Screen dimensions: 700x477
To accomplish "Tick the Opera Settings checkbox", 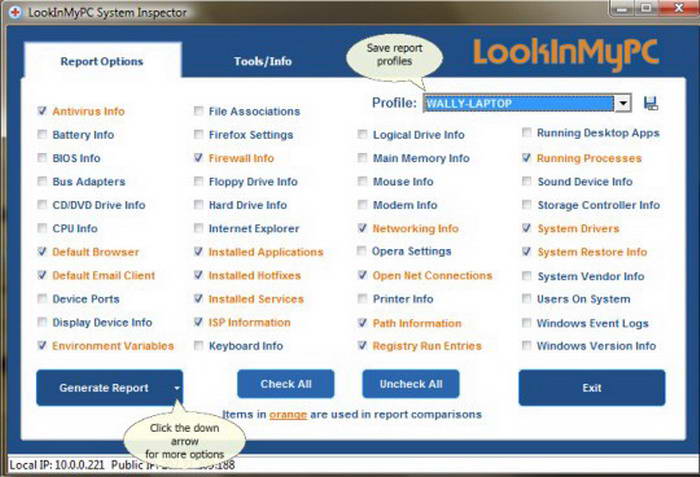I will 362,251.
